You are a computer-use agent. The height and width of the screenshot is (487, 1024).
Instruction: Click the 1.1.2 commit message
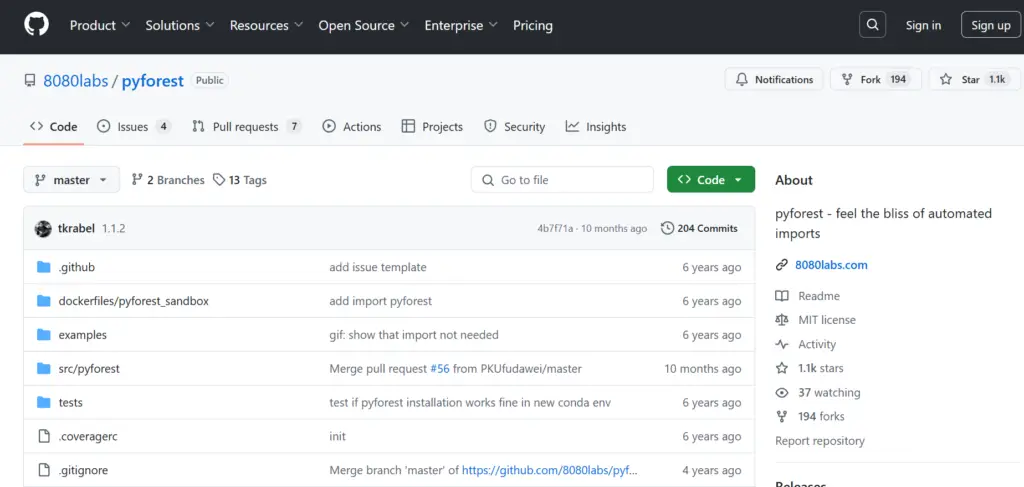[x=114, y=228]
